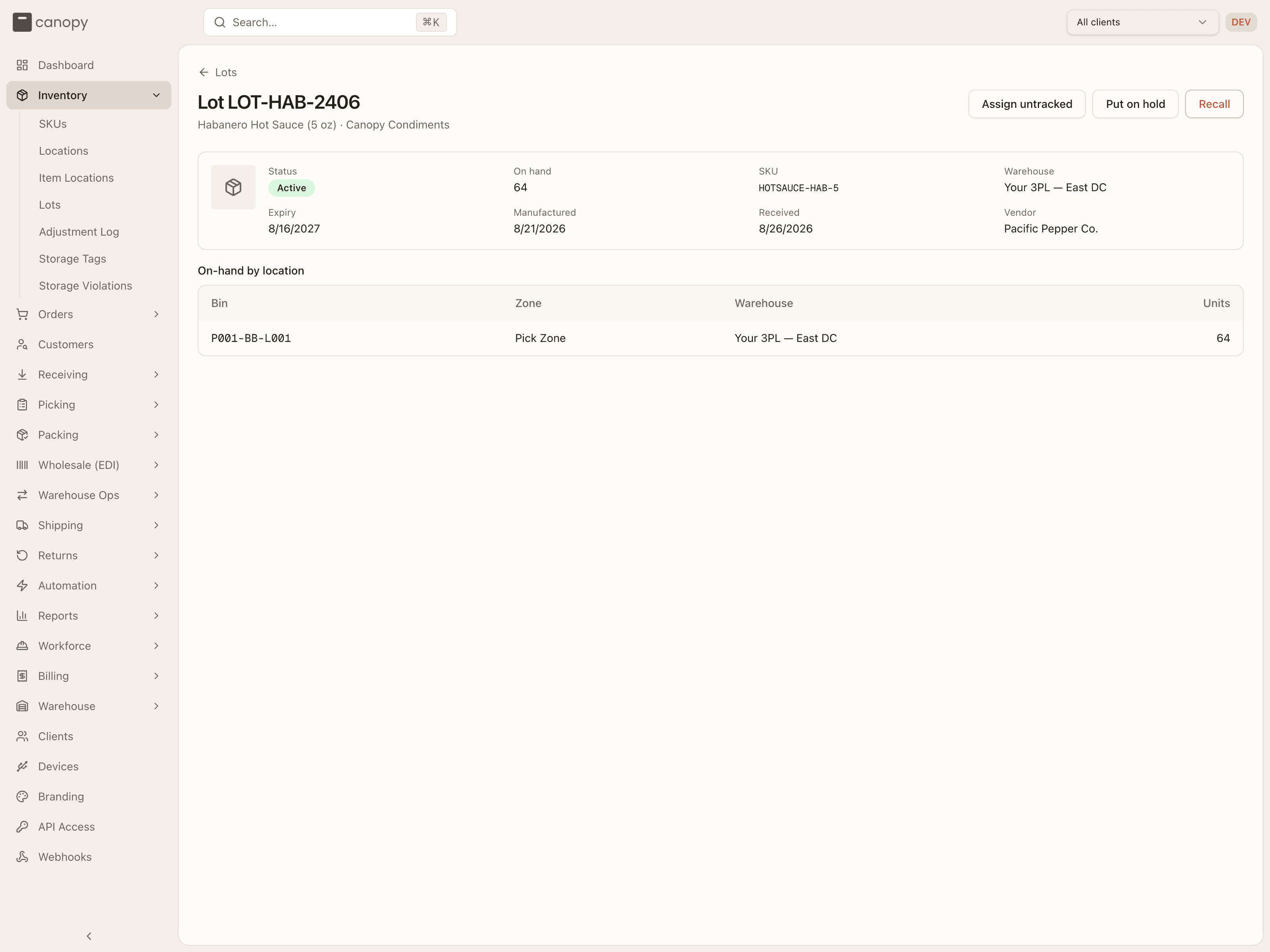1270x952 pixels.
Task: Click the search magnifier icon
Action: [x=220, y=22]
